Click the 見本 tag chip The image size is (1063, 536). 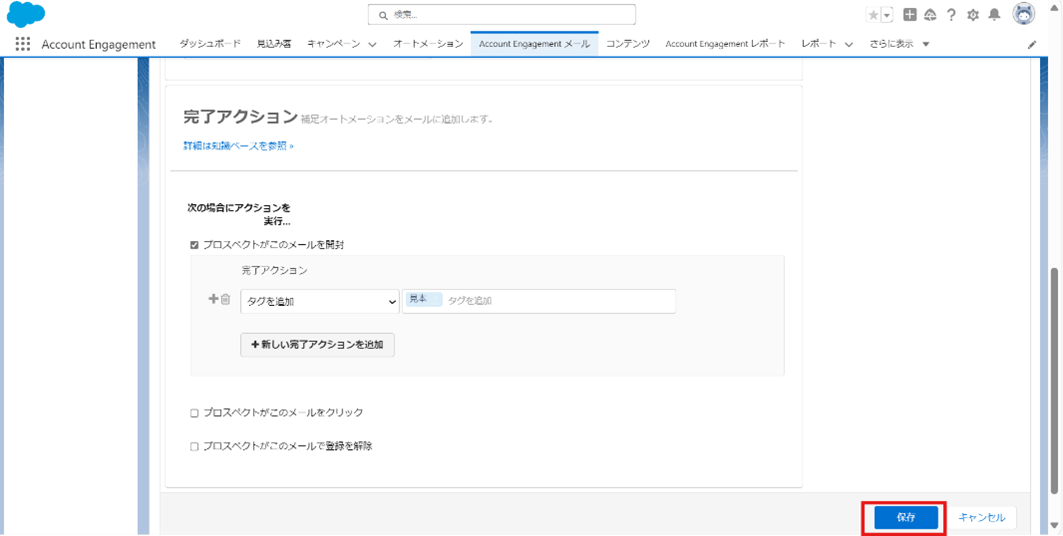pyautogui.click(x=424, y=300)
